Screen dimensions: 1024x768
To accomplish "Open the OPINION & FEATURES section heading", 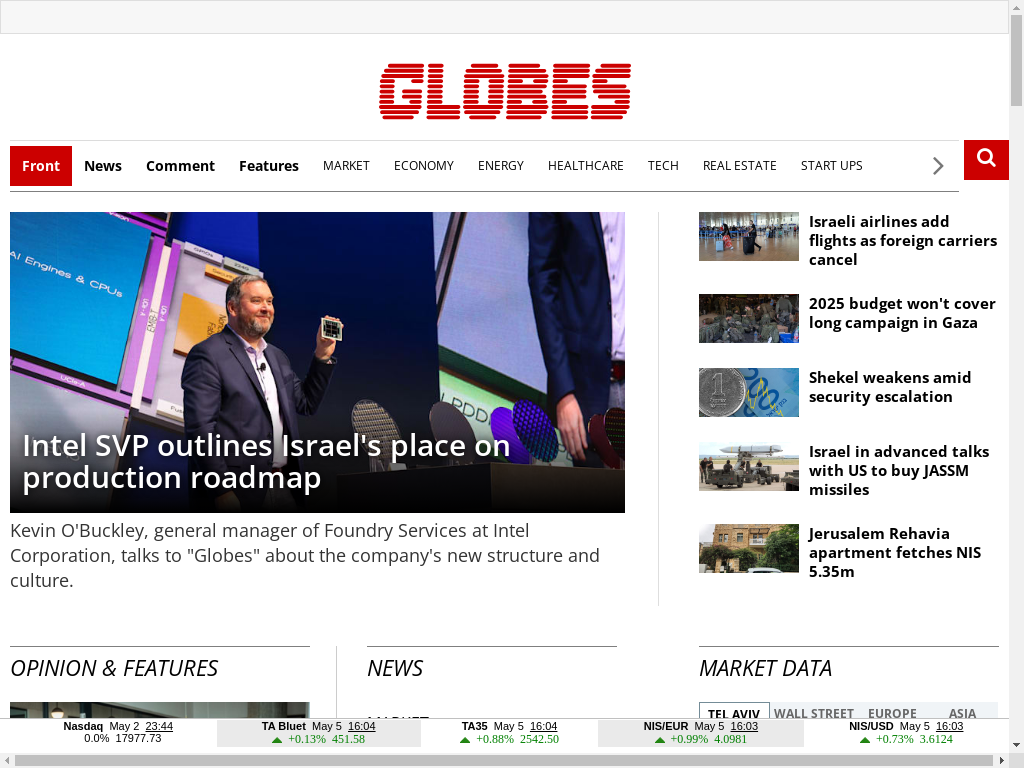I will pyautogui.click(x=114, y=668).
